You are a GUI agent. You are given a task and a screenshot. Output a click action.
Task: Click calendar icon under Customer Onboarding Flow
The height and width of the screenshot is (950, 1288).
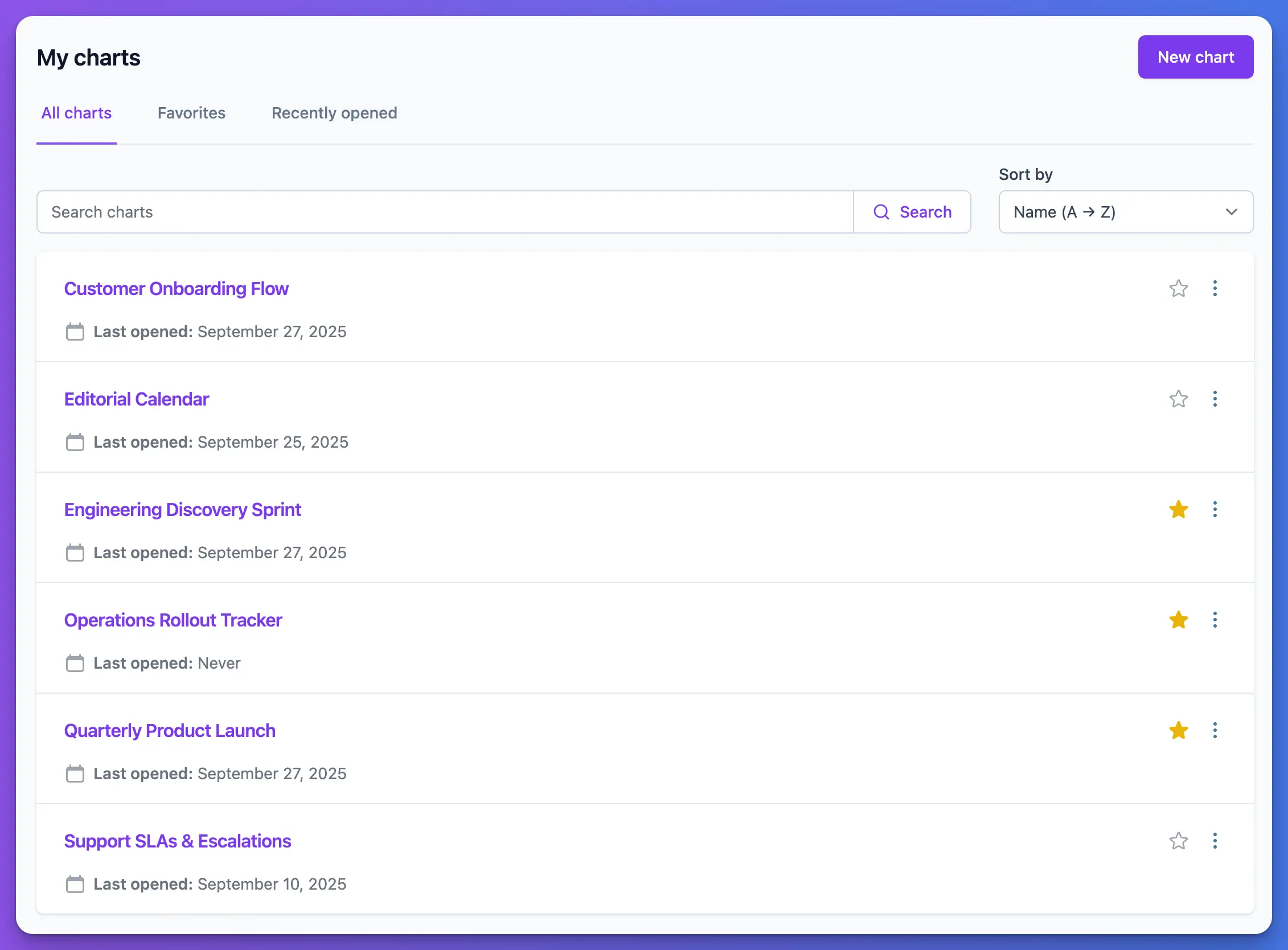click(x=75, y=331)
